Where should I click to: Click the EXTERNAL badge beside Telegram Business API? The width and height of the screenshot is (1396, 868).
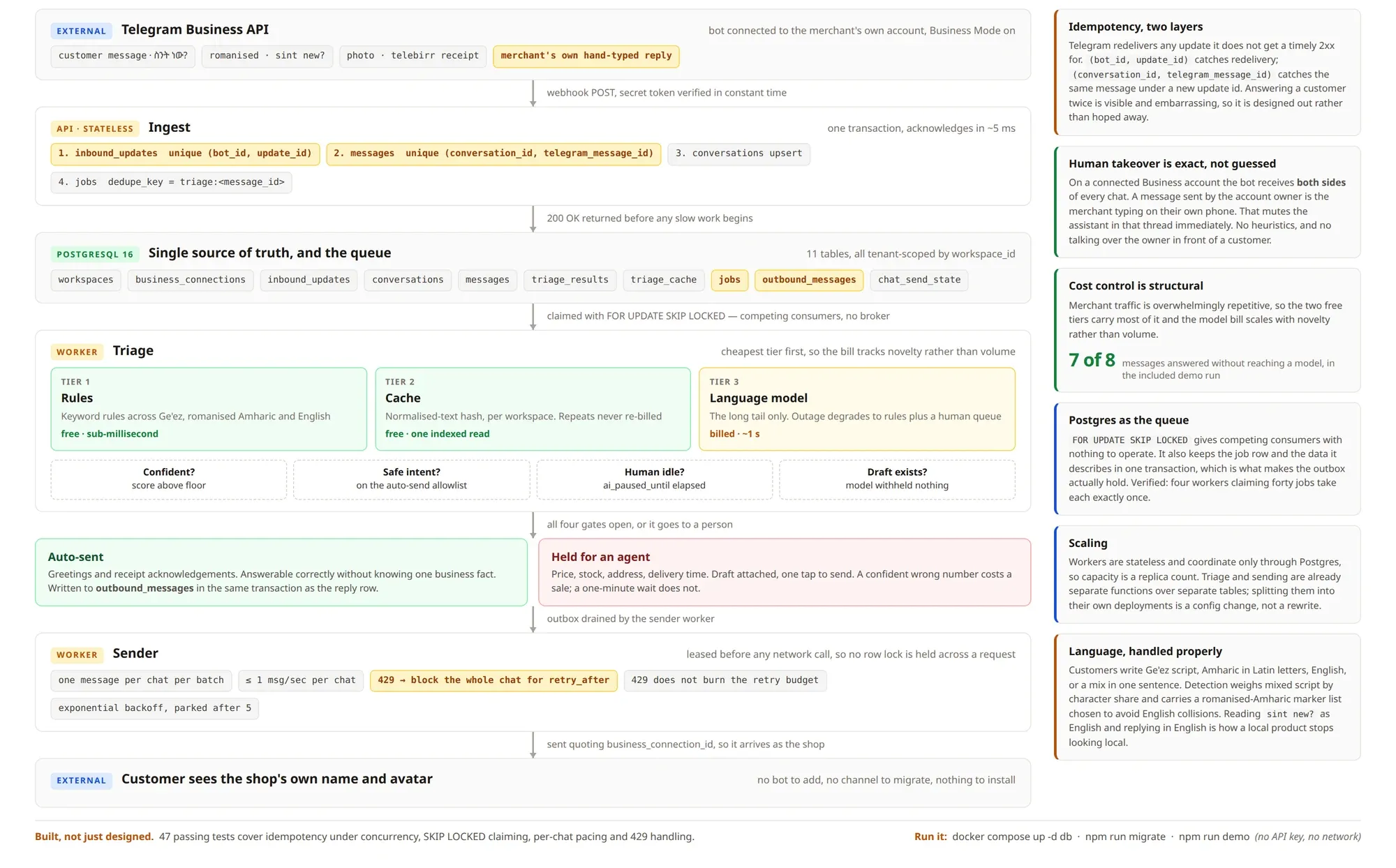81,31
